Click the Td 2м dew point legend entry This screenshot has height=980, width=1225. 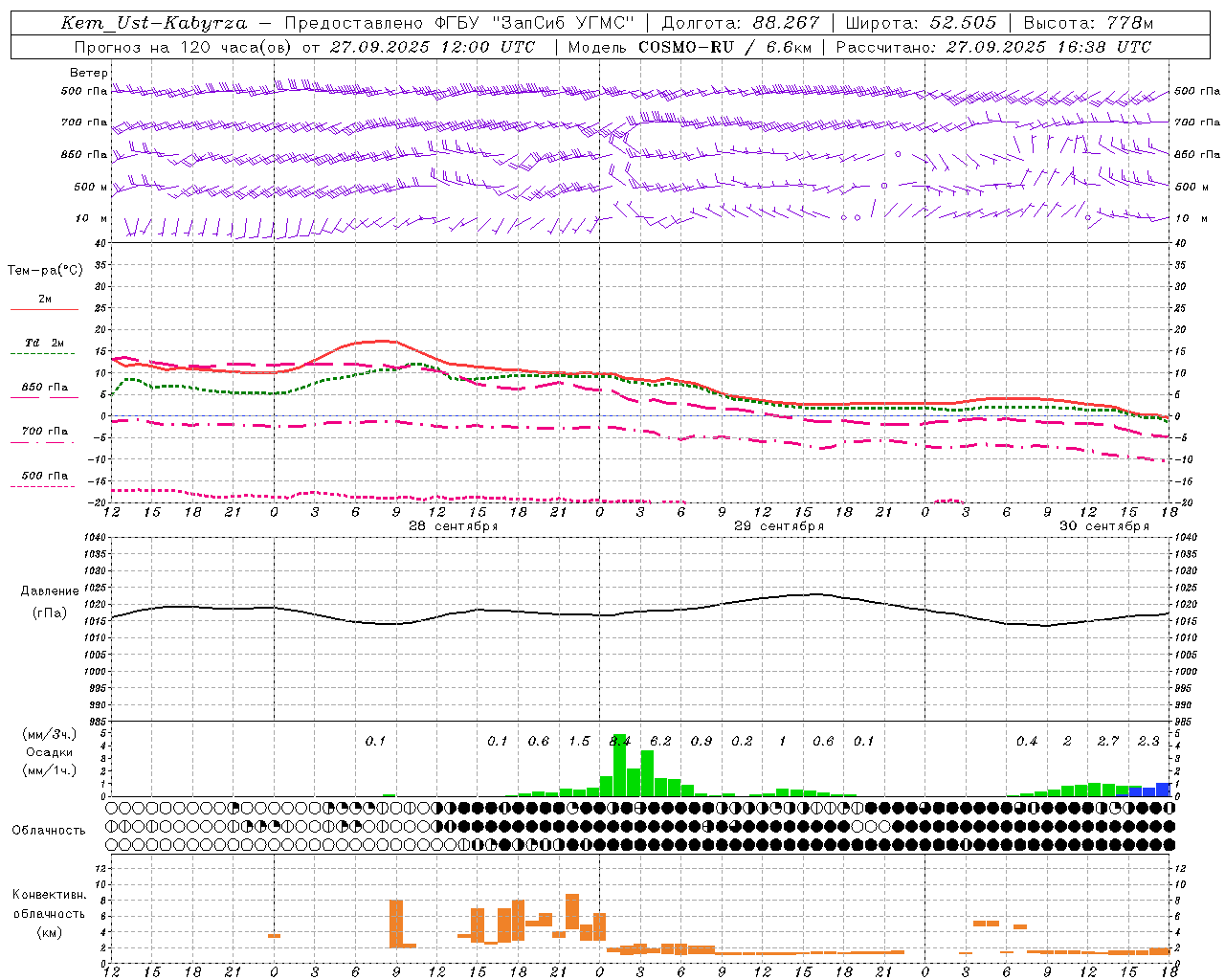point(44,343)
